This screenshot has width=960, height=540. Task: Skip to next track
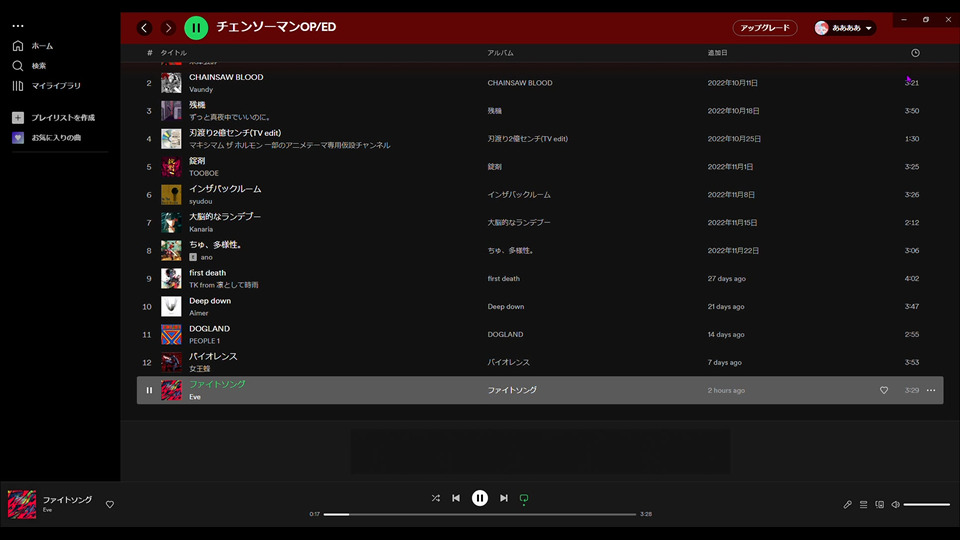pos(503,498)
